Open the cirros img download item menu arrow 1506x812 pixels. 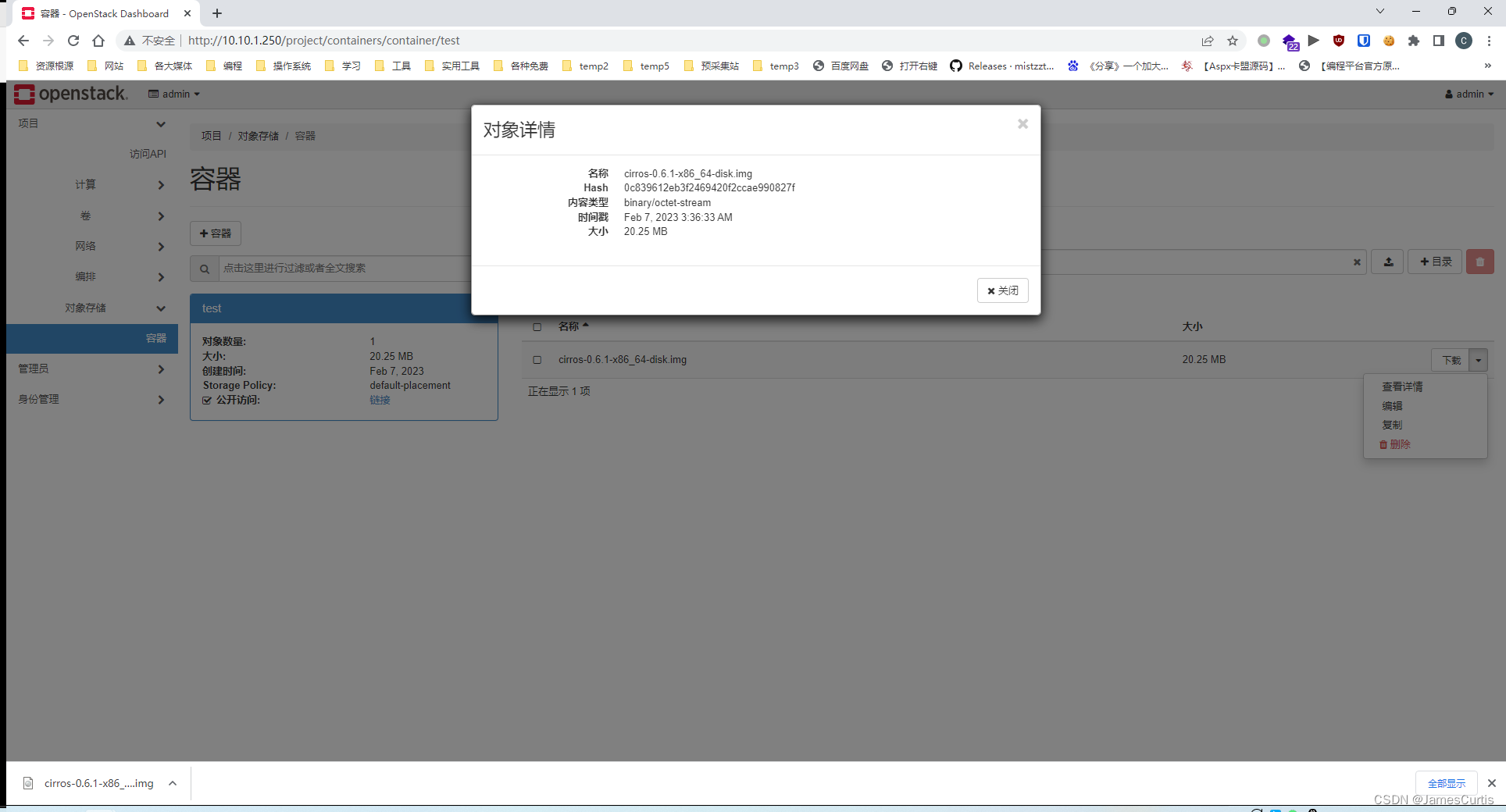pyautogui.click(x=173, y=783)
